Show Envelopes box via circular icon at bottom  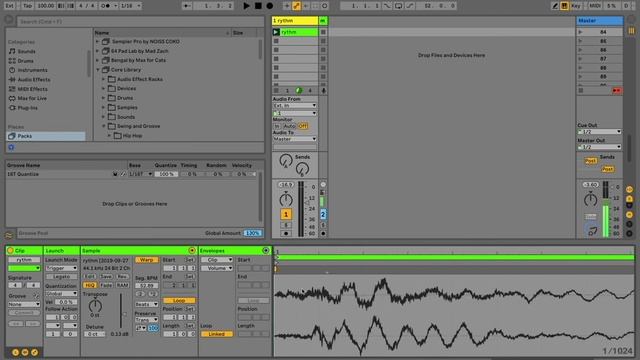[x=34, y=352]
